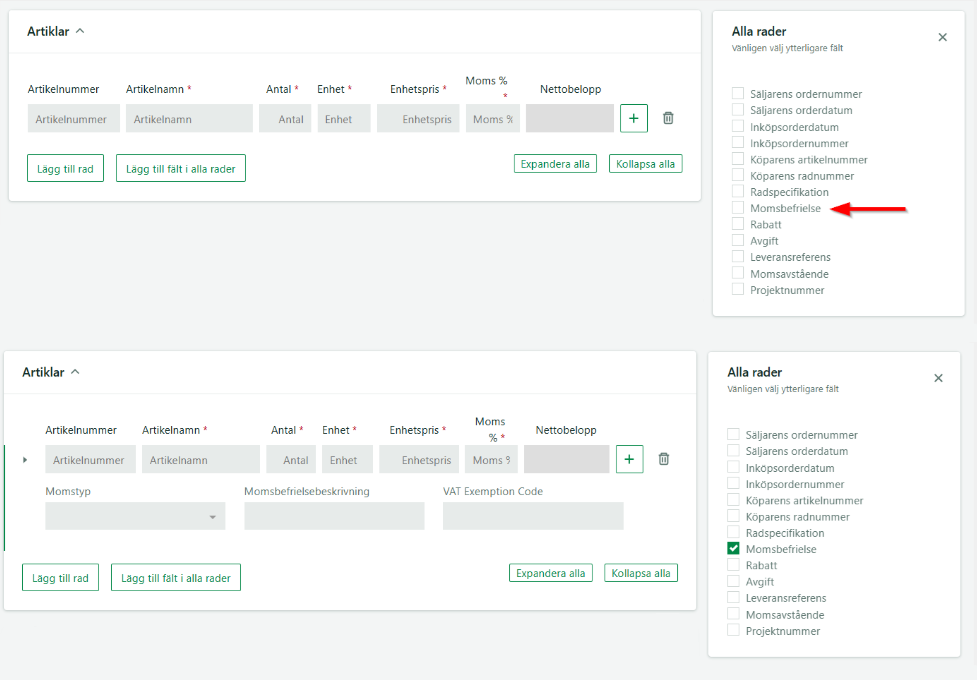Close the Alla rader panel with unchecked Momsbefrielse
Screen dimensions: 977x680
(942, 37)
